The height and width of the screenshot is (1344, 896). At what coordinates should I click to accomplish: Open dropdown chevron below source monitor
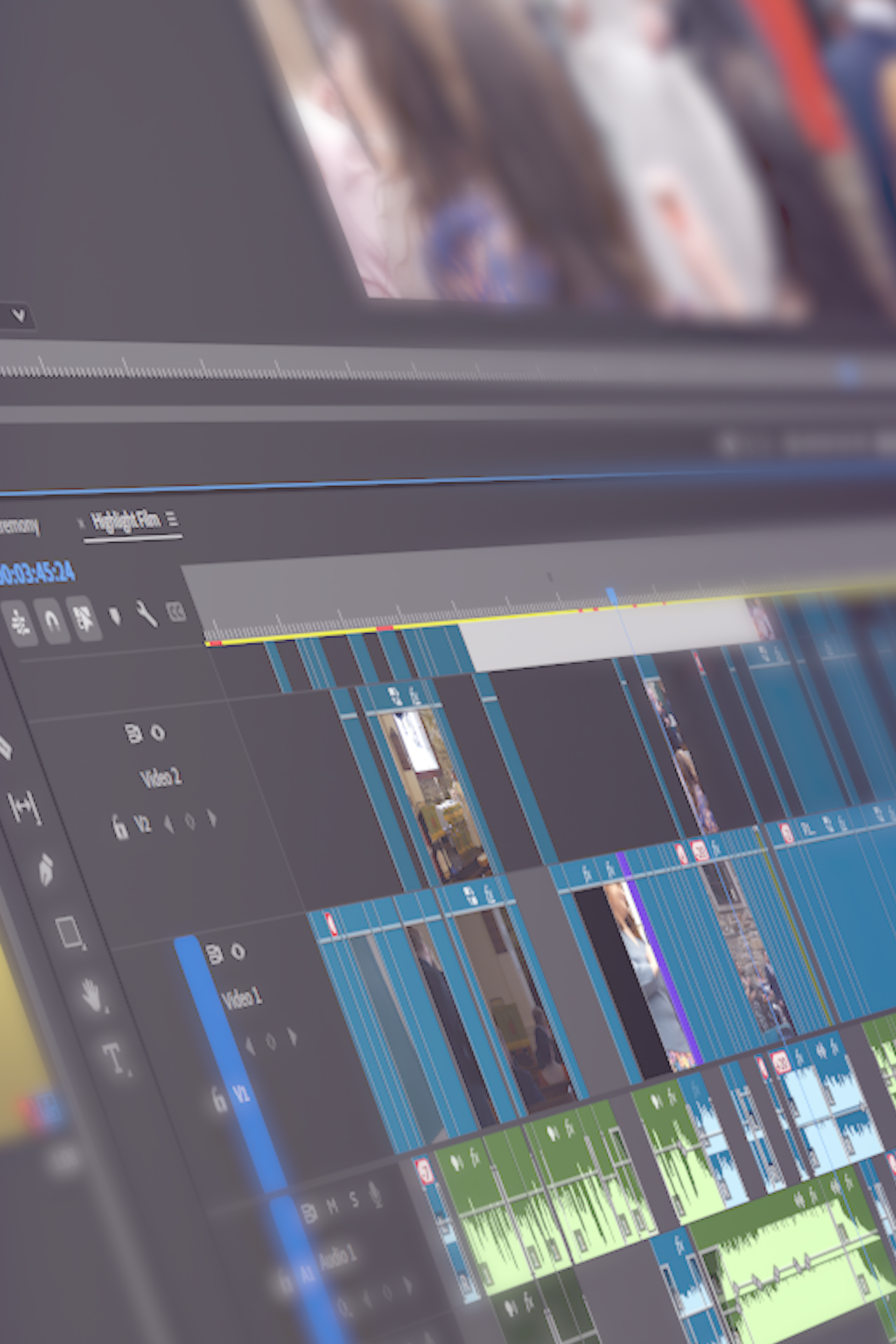point(18,316)
